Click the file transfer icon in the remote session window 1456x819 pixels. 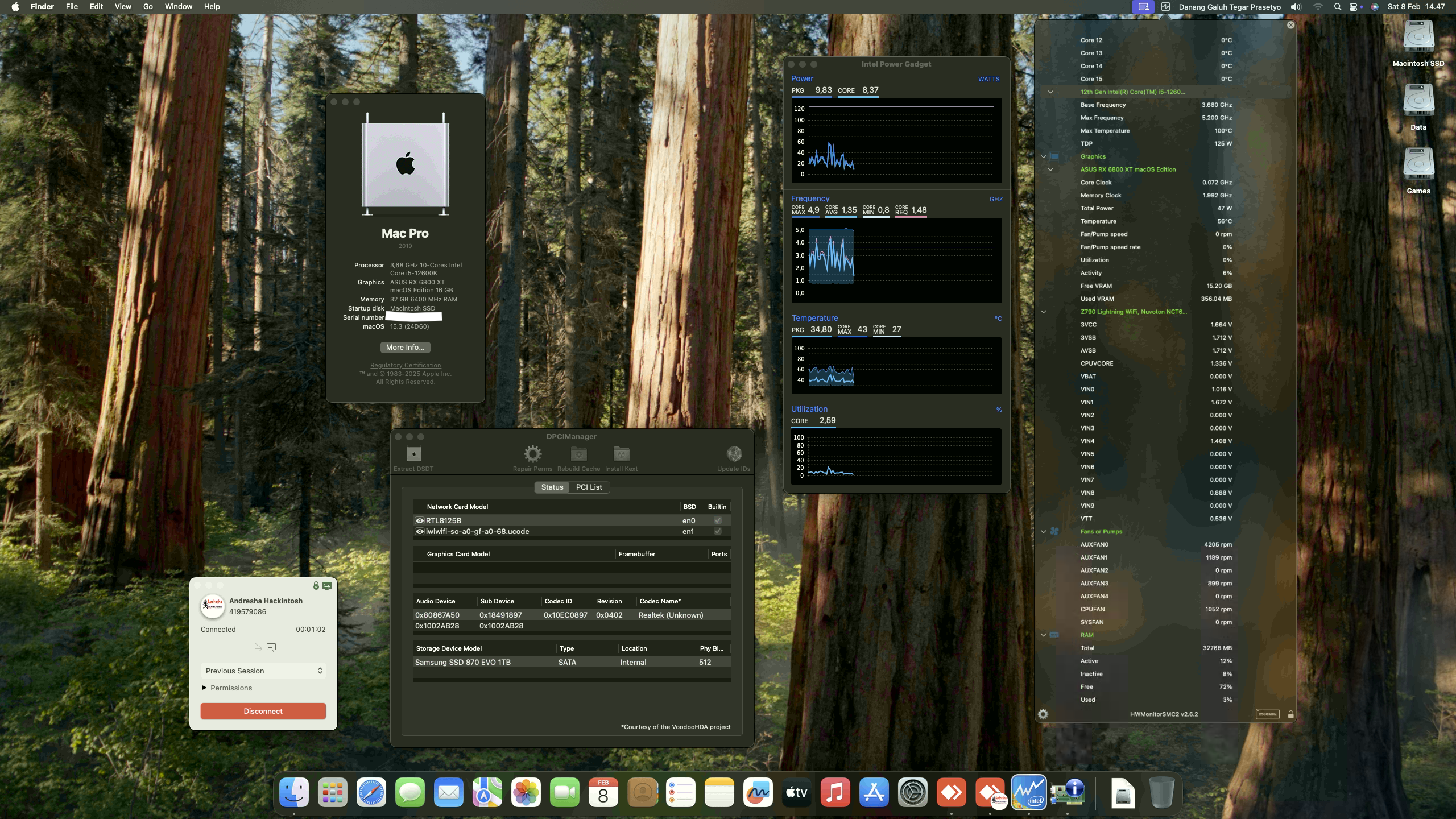point(255,647)
